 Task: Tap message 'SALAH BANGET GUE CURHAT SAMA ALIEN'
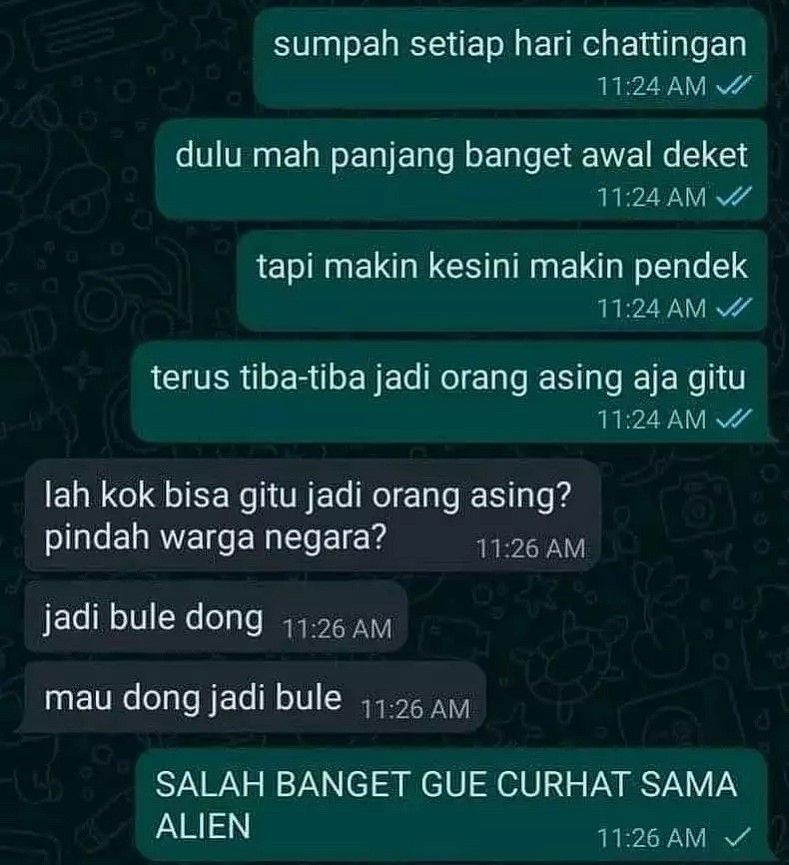(451, 805)
